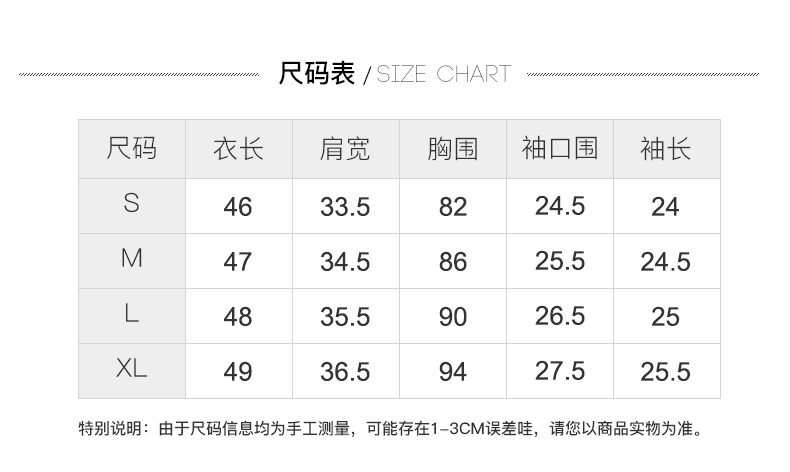Select the 袖口围 column header
The image size is (790, 472).
[560, 148]
